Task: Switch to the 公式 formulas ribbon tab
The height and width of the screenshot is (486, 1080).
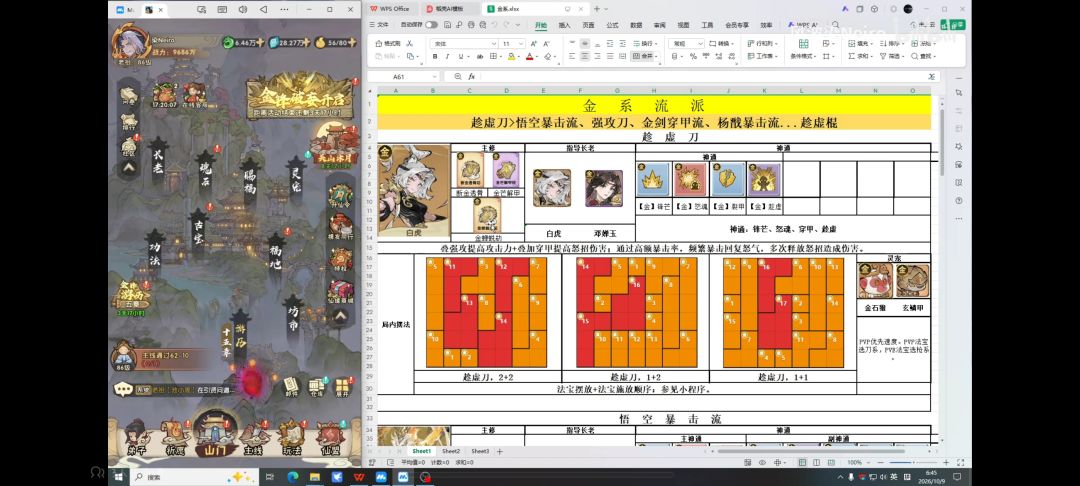Action: tap(612, 25)
